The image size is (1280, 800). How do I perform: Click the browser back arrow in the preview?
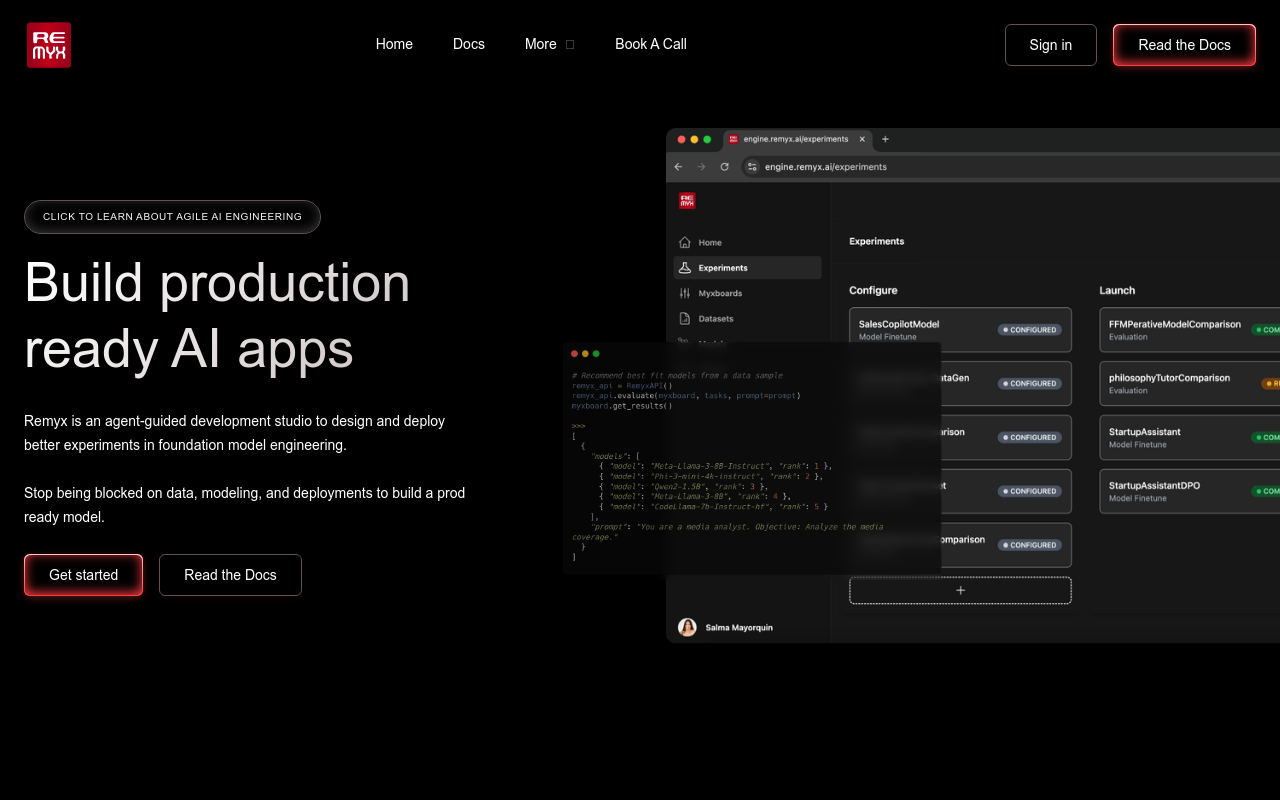(679, 167)
